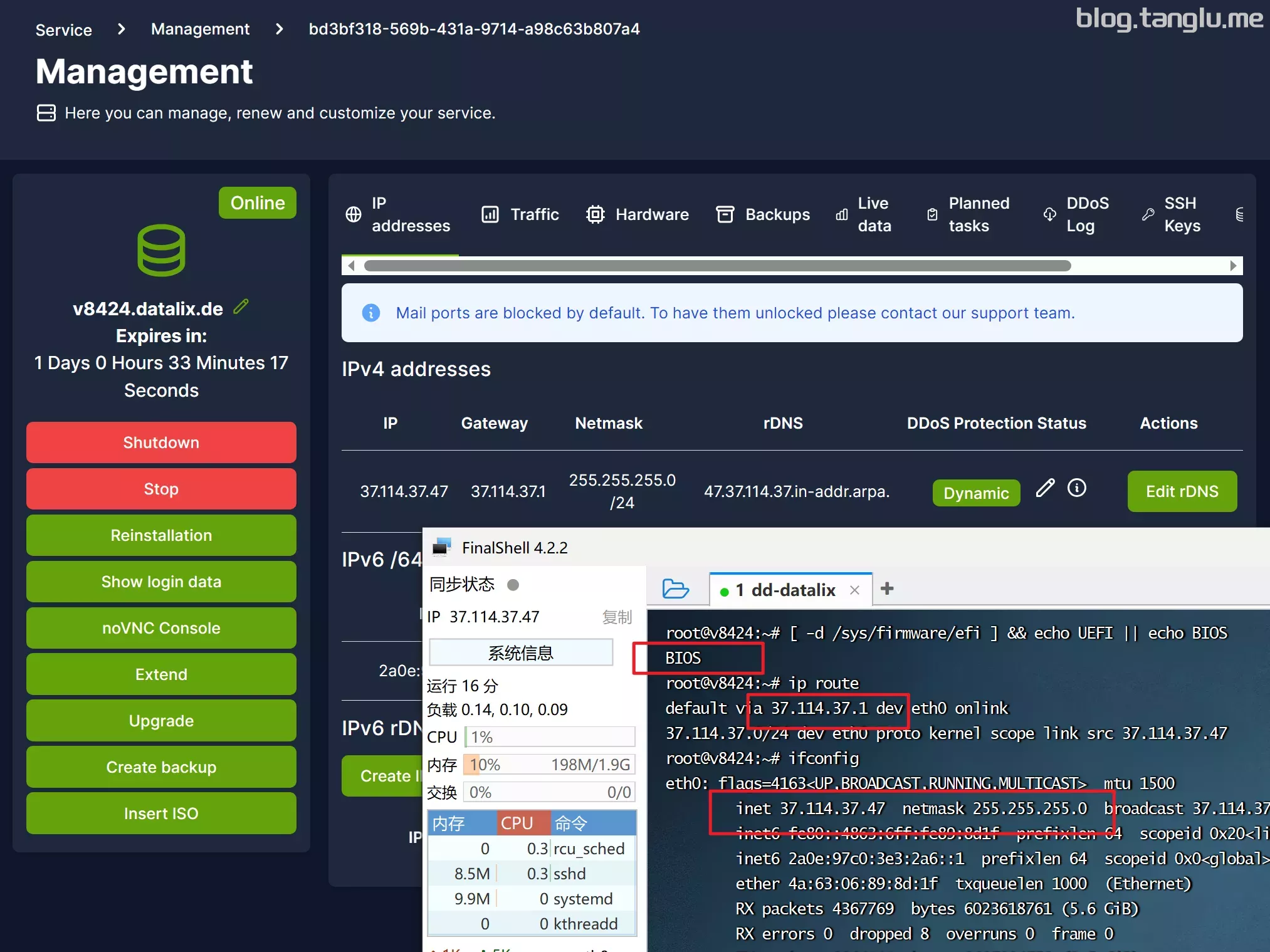
Task: Close the dd-datalix session tab
Action: (x=854, y=590)
